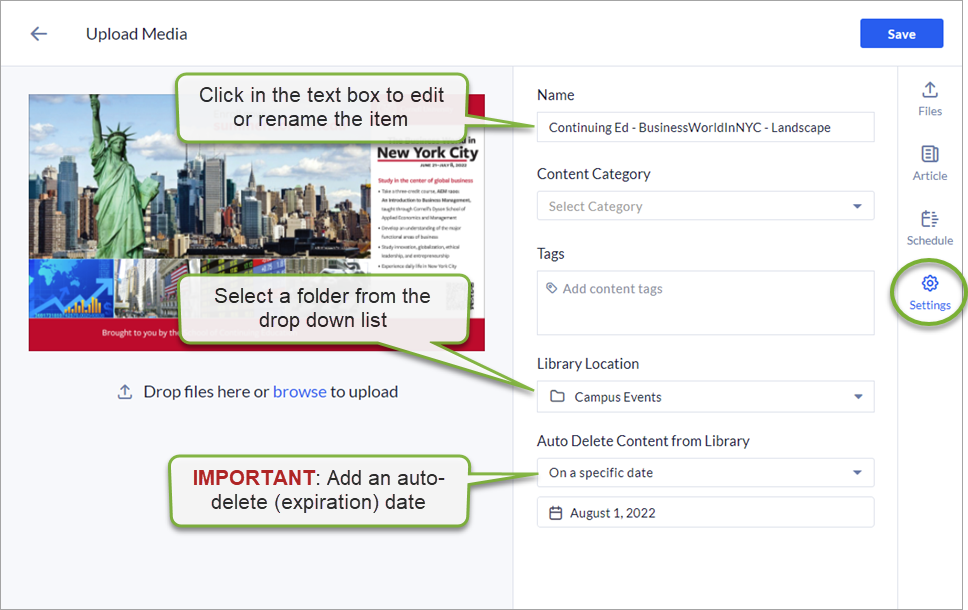Switch to the Article panel
968x610 pixels.
pos(929,162)
